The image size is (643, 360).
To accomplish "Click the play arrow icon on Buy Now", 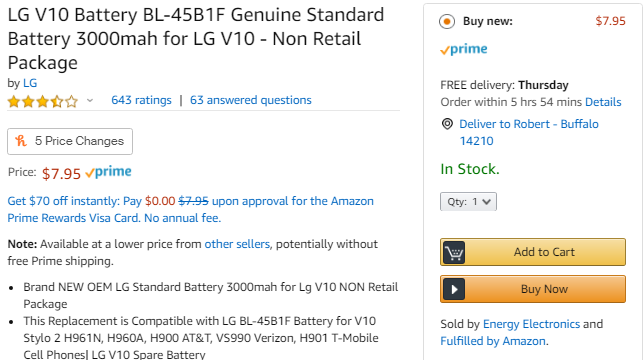I will [454, 289].
